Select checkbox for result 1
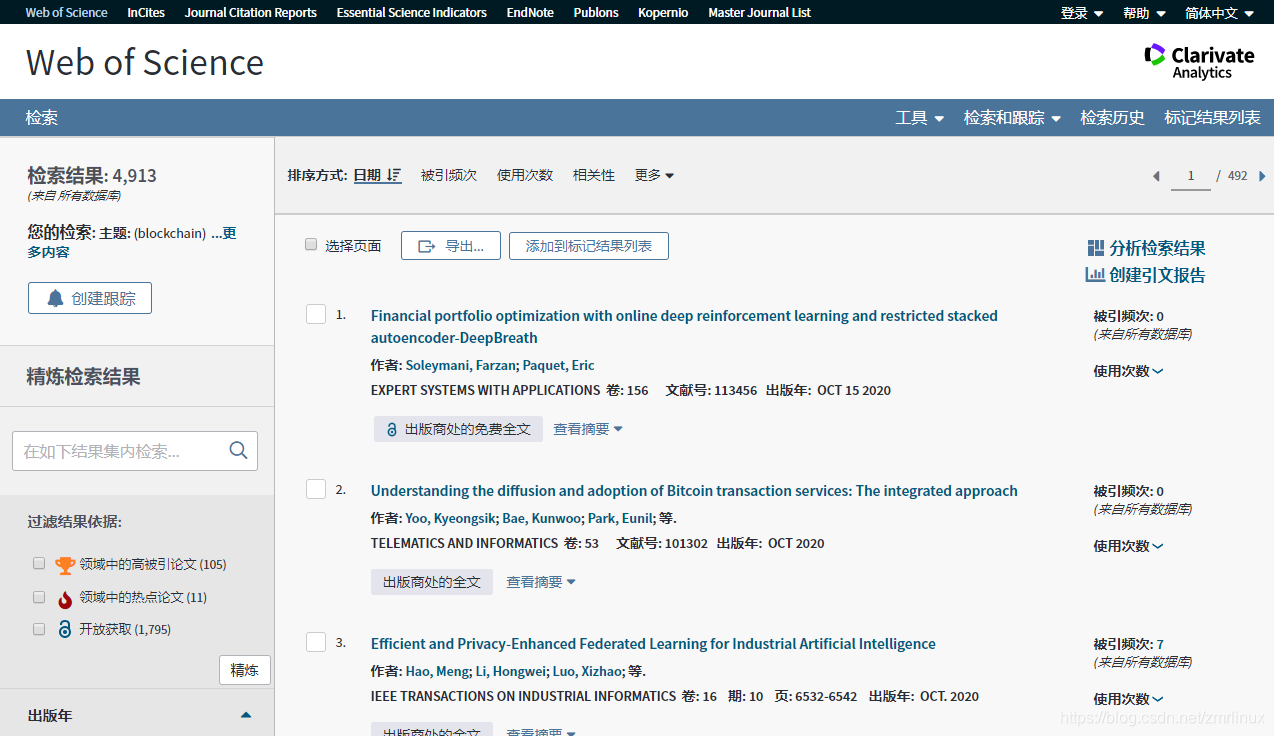Image resolution: width=1274 pixels, height=736 pixels. 316,314
